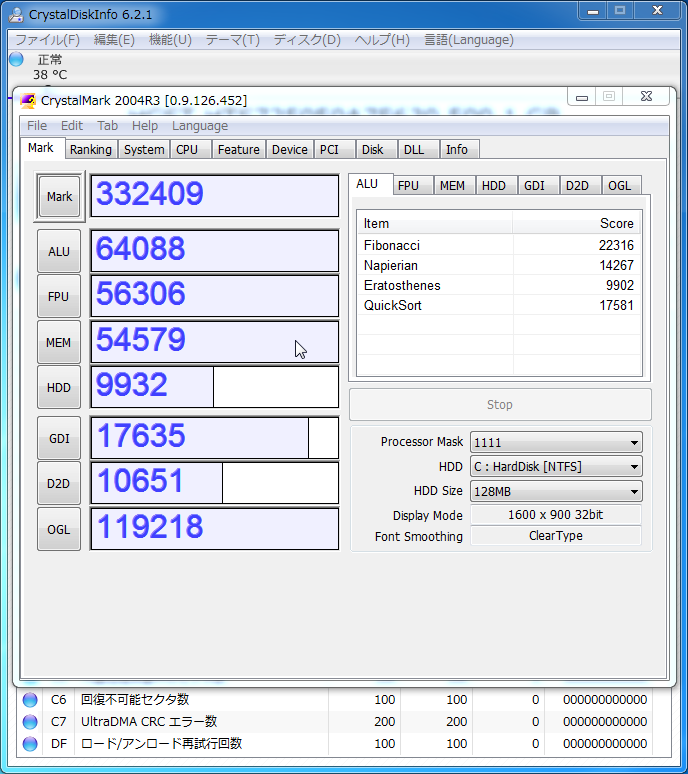
Task: Open the Help menu in CrystalMark
Action: click(x=145, y=126)
